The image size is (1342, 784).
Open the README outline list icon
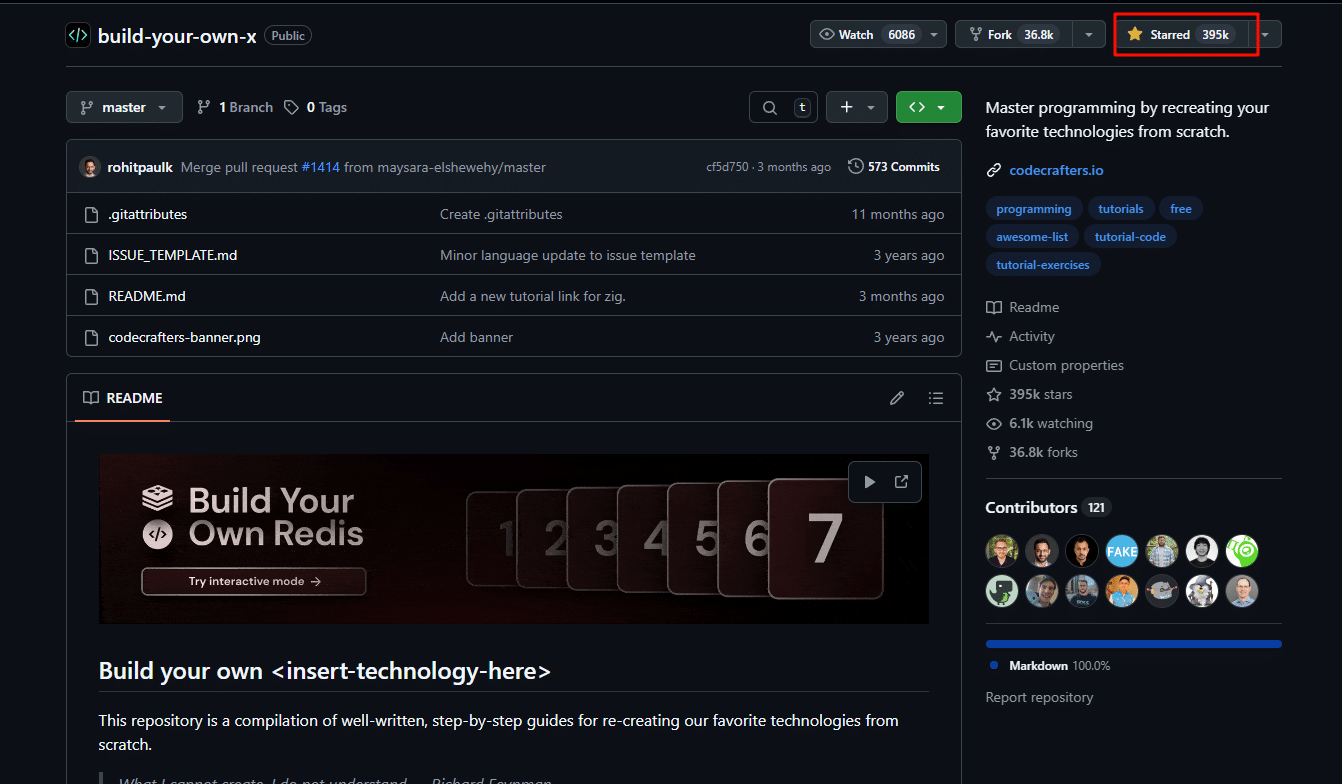point(935,398)
